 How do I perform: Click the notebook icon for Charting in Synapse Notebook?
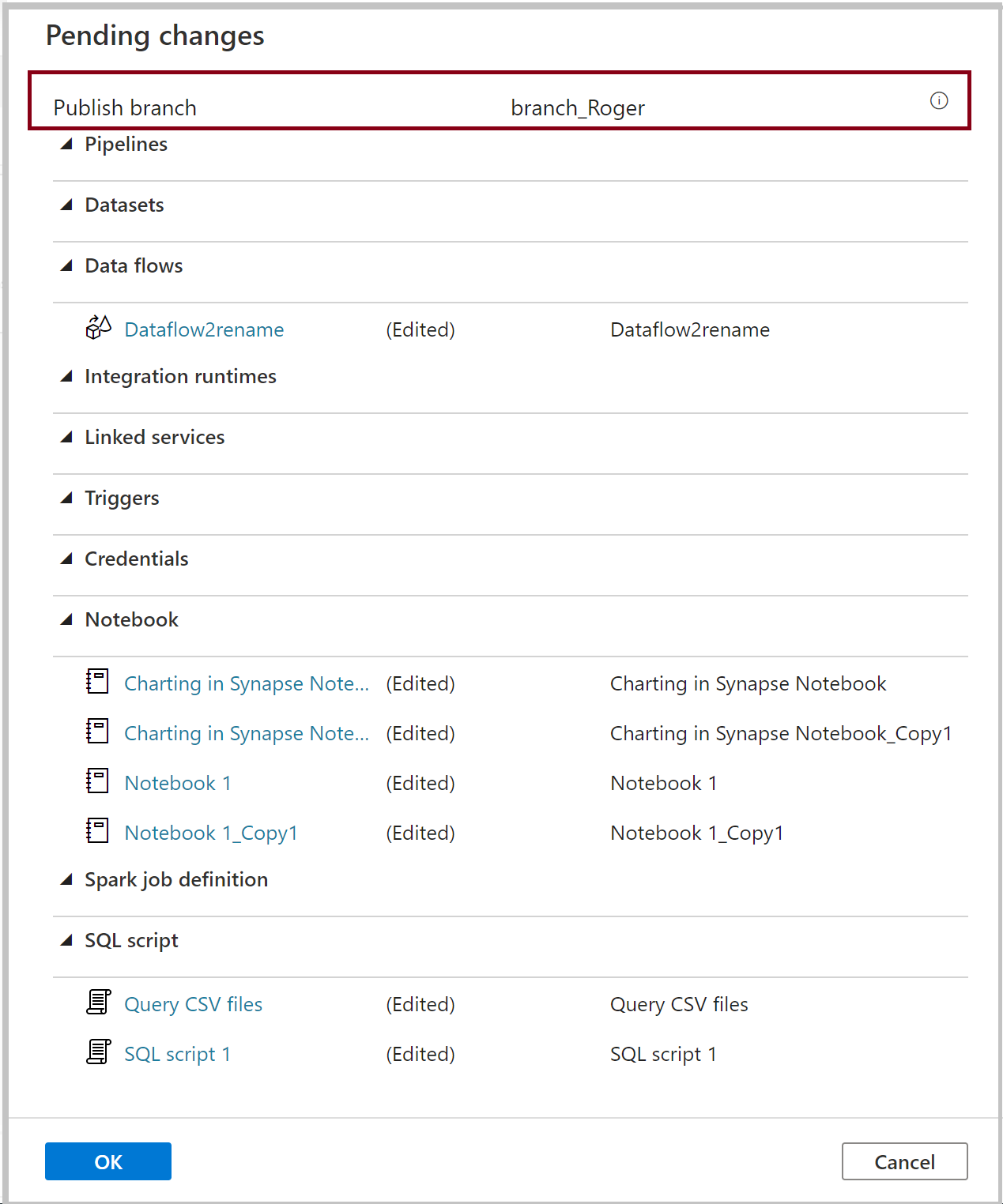96,683
